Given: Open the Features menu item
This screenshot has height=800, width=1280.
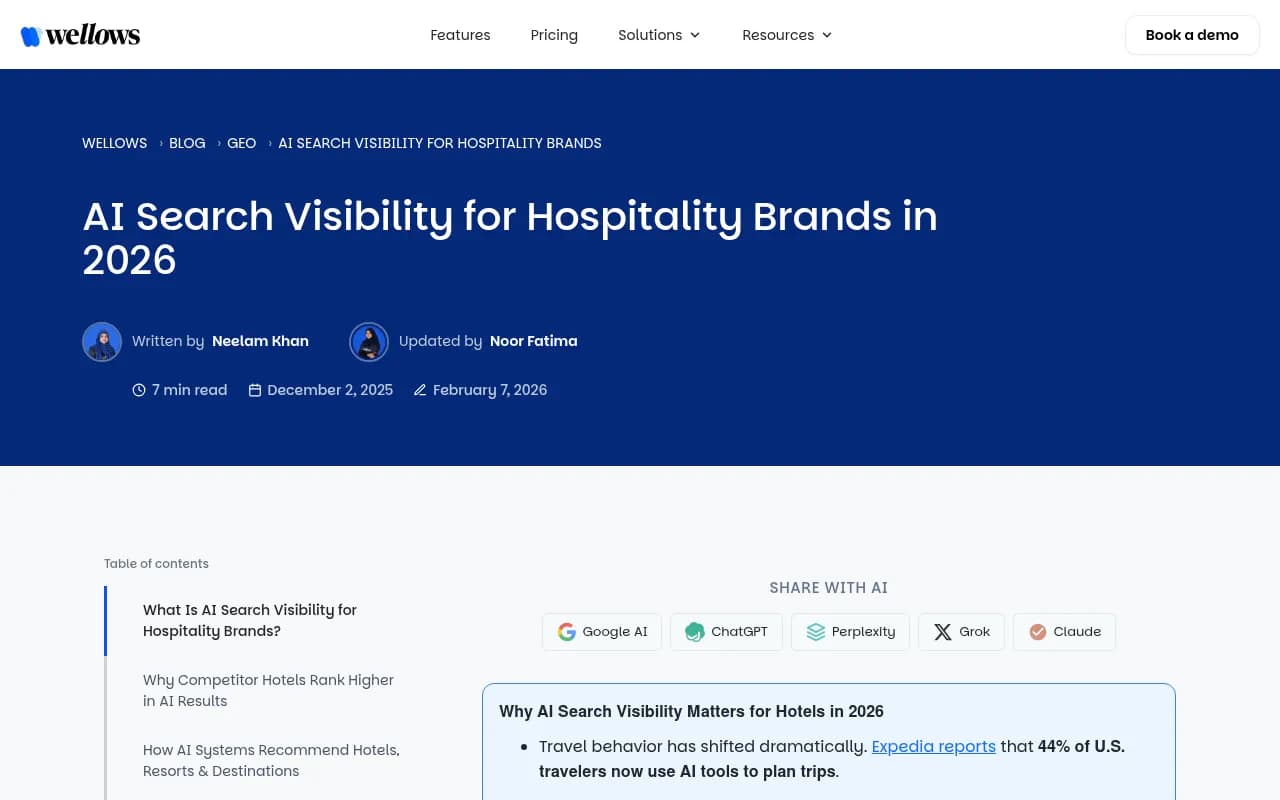Looking at the screenshot, I should point(460,35).
